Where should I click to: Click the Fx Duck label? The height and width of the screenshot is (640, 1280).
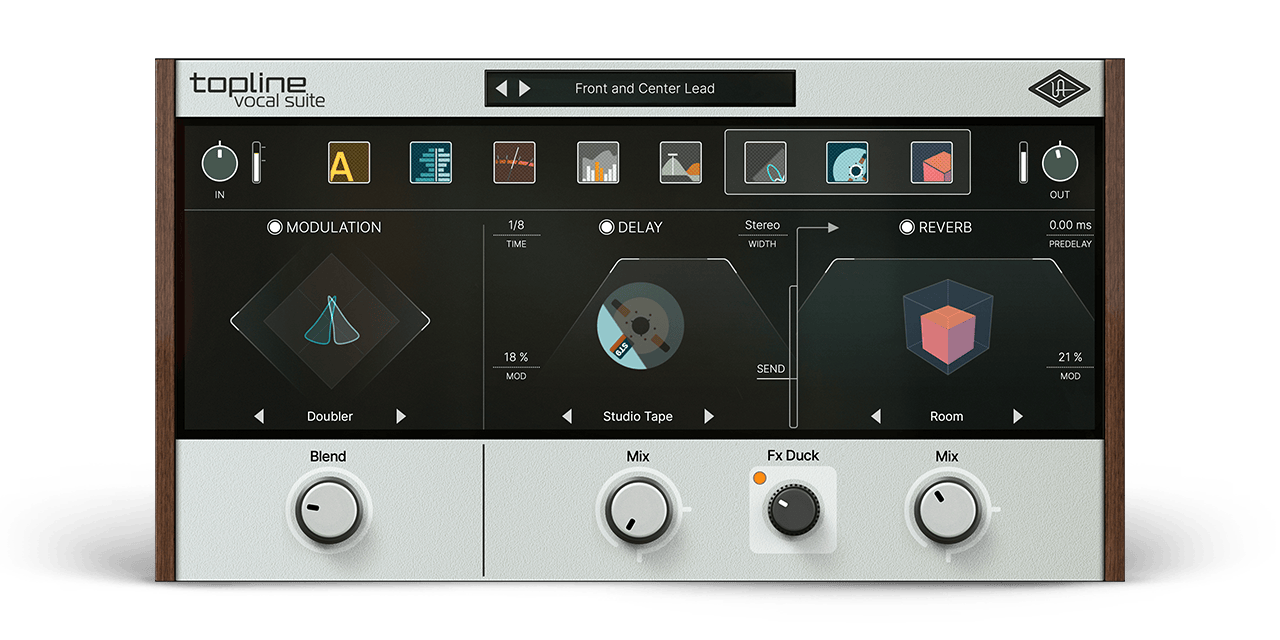793,455
